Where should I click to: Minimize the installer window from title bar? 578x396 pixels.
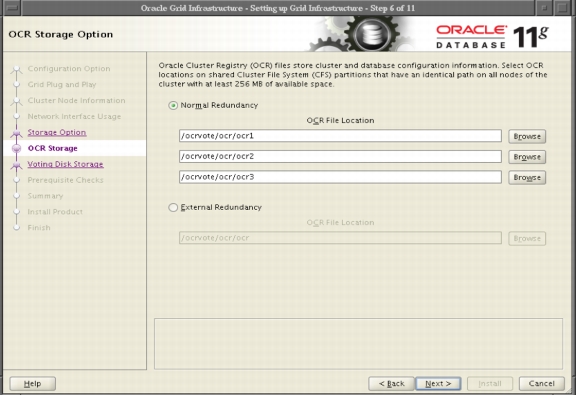point(544,8)
